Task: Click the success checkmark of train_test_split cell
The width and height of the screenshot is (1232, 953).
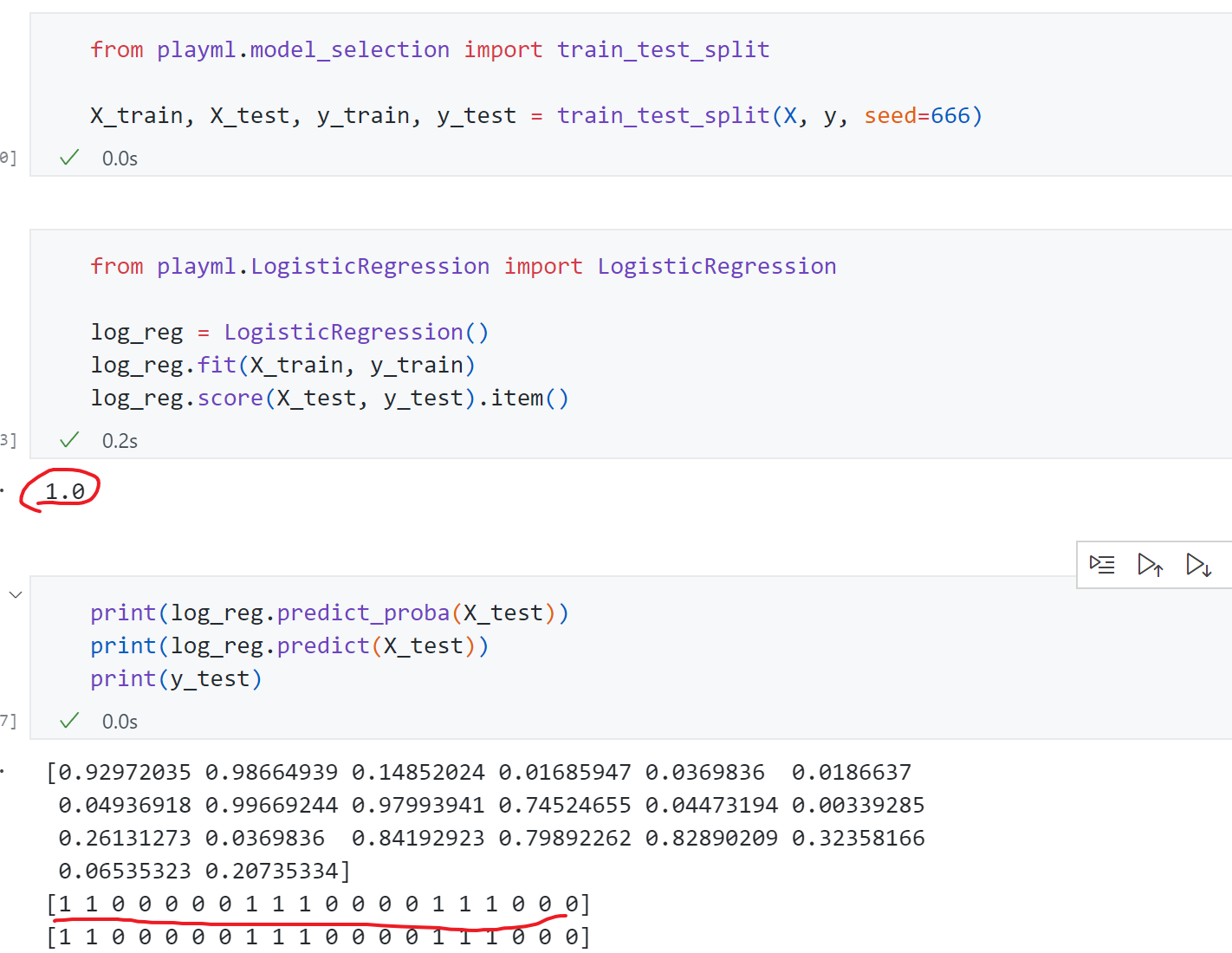Action: (69, 158)
